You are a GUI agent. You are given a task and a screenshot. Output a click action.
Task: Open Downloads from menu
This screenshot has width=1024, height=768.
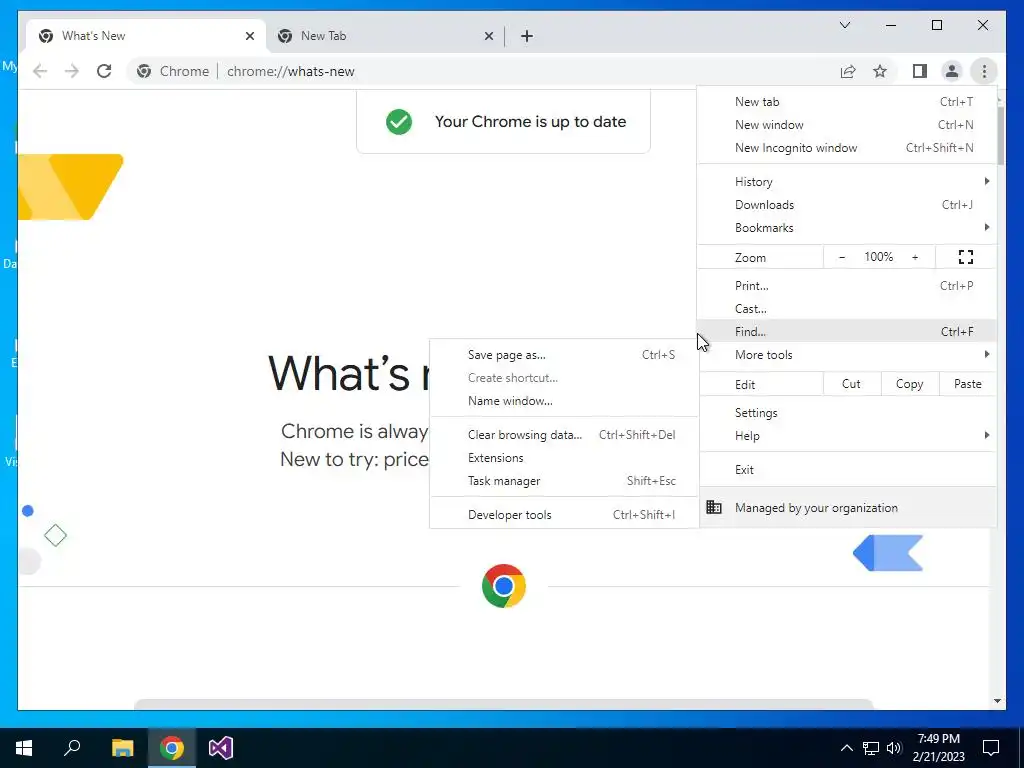click(847, 205)
